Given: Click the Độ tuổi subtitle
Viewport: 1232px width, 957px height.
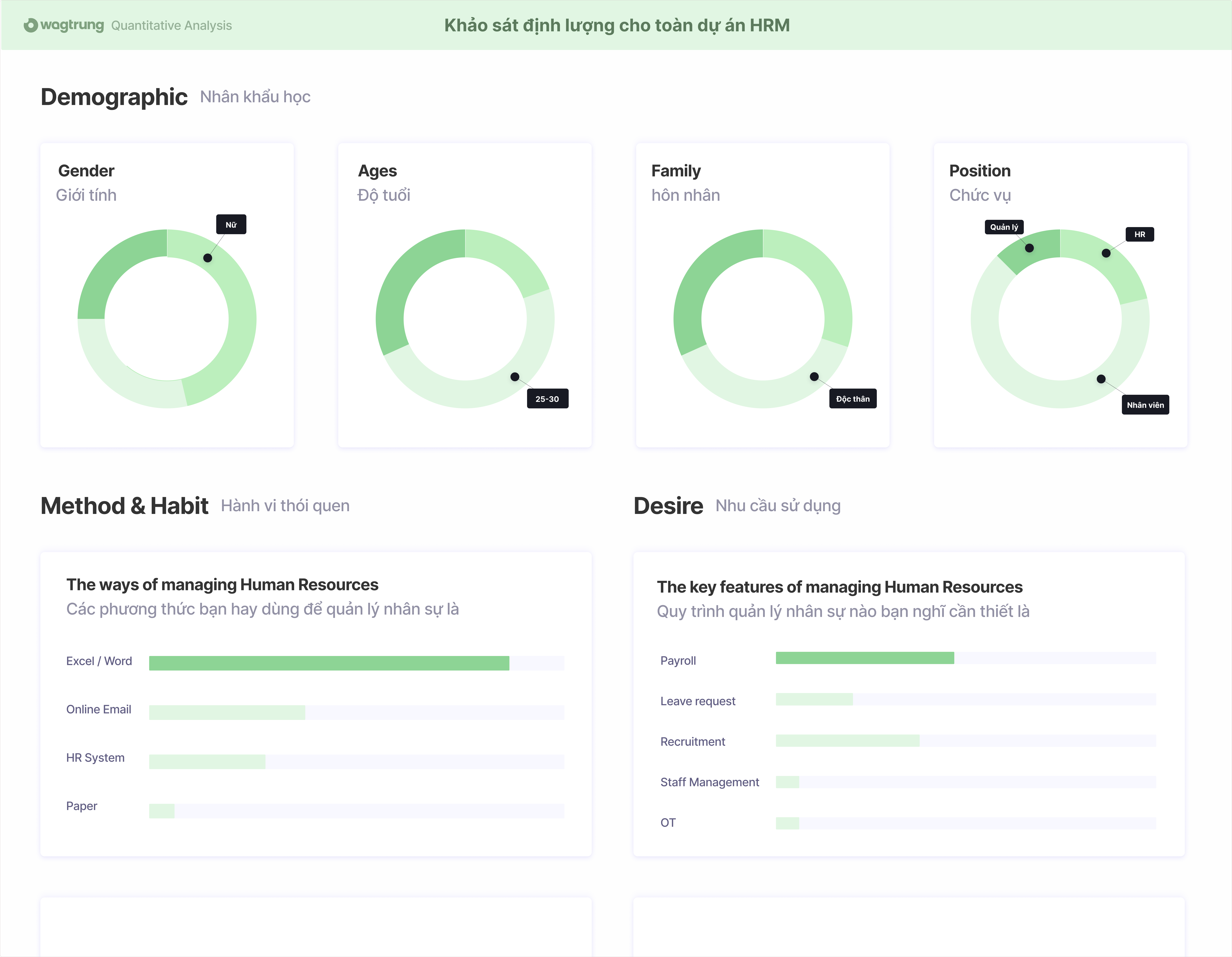Looking at the screenshot, I should click(x=384, y=195).
